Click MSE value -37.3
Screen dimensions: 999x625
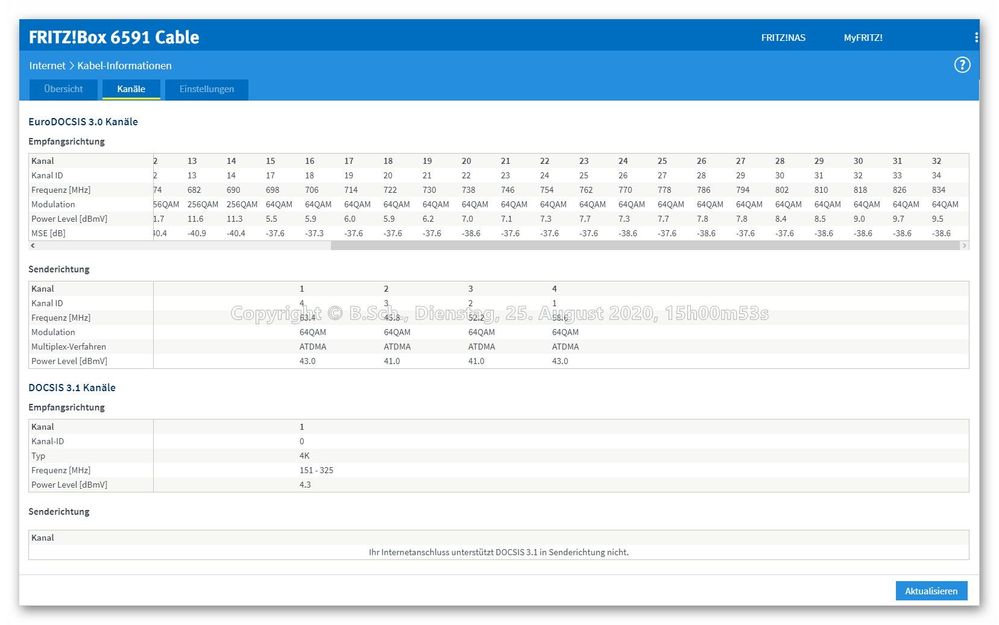pyautogui.click(x=314, y=233)
